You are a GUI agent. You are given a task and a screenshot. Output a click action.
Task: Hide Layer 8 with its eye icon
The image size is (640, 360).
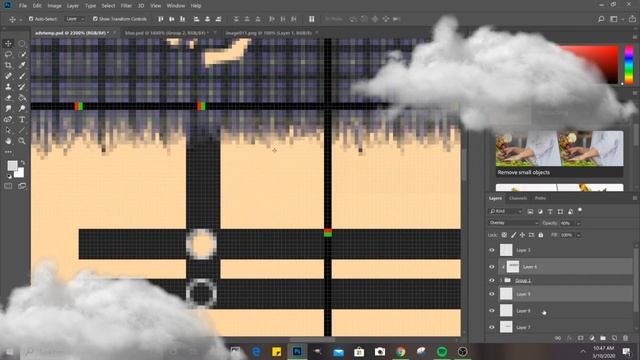pyautogui.click(x=492, y=311)
